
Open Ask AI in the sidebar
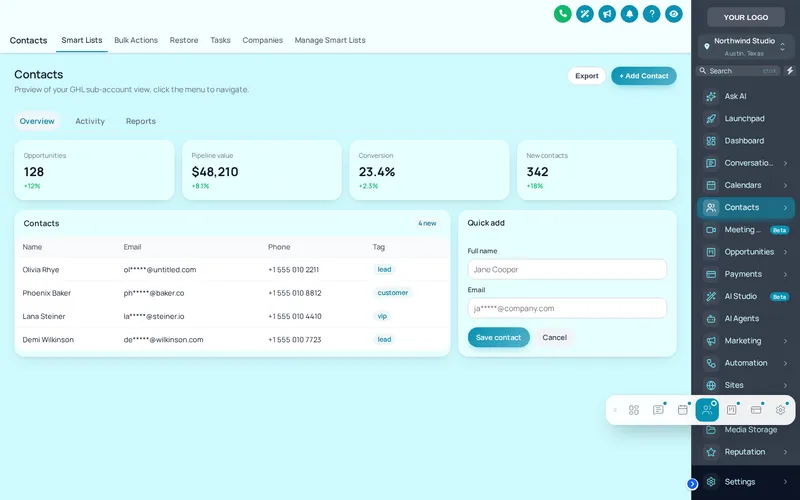pos(746,96)
